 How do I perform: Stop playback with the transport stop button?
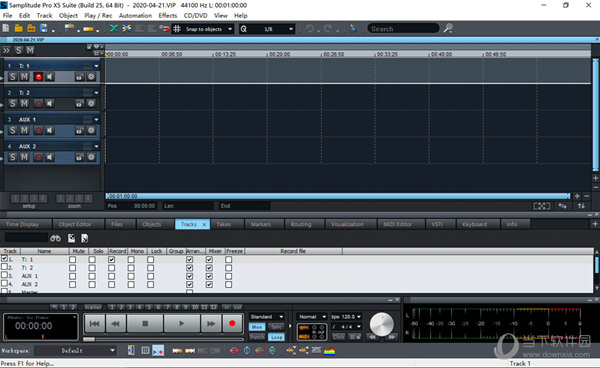pos(145,324)
